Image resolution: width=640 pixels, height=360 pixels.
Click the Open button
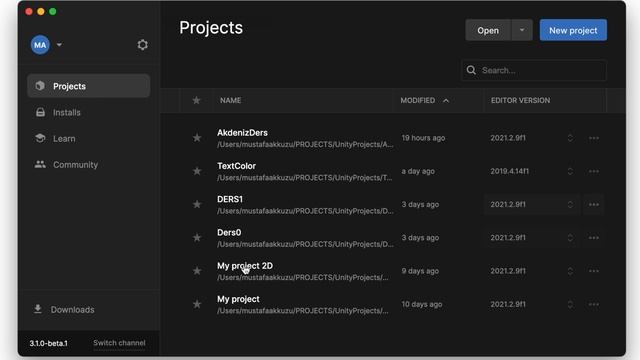[x=488, y=30]
